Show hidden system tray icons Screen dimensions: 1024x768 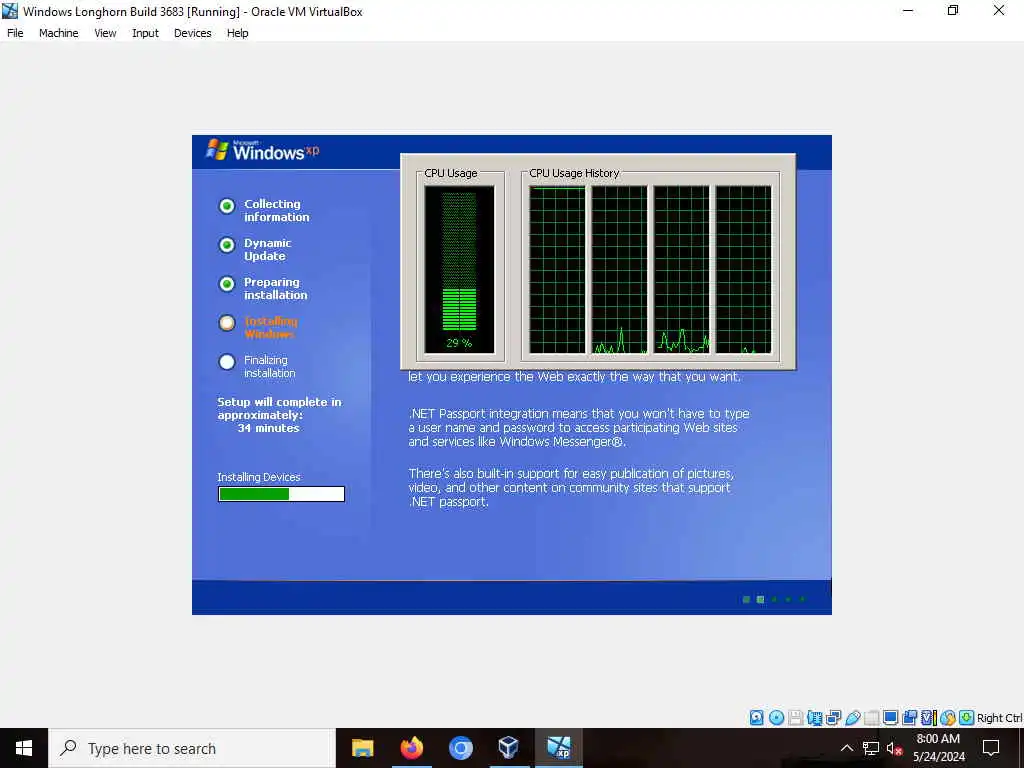click(x=846, y=748)
